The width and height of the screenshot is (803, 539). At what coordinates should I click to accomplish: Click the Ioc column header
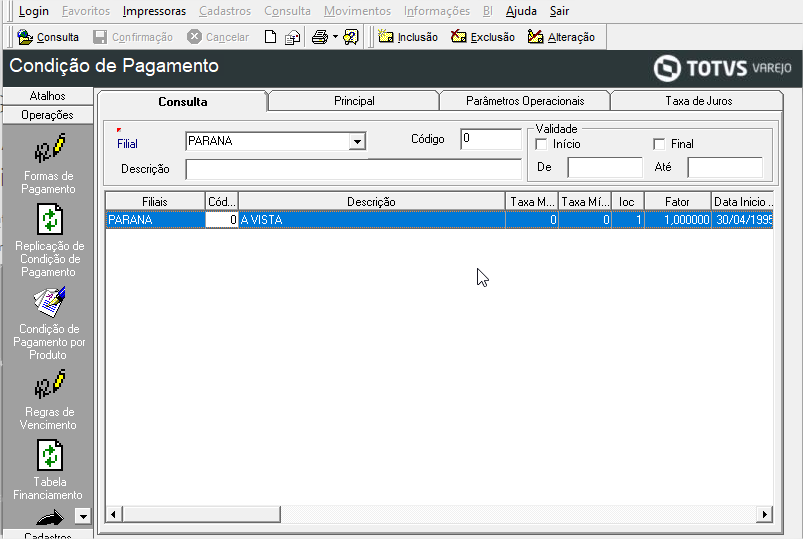[x=627, y=202]
